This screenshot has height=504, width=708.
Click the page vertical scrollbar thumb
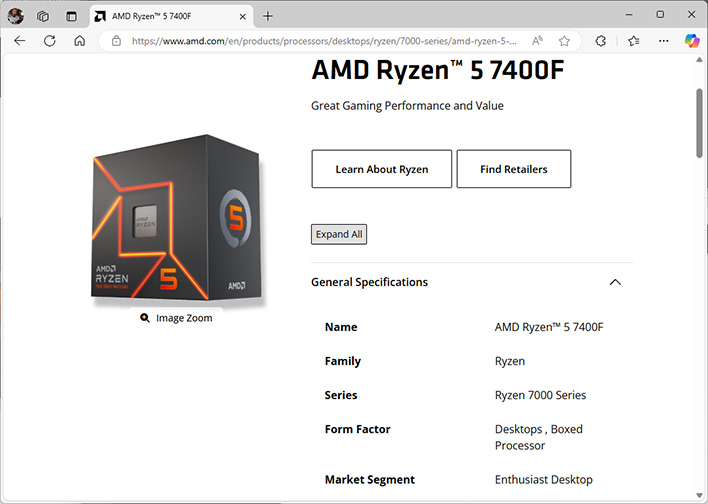click(699, 123)
